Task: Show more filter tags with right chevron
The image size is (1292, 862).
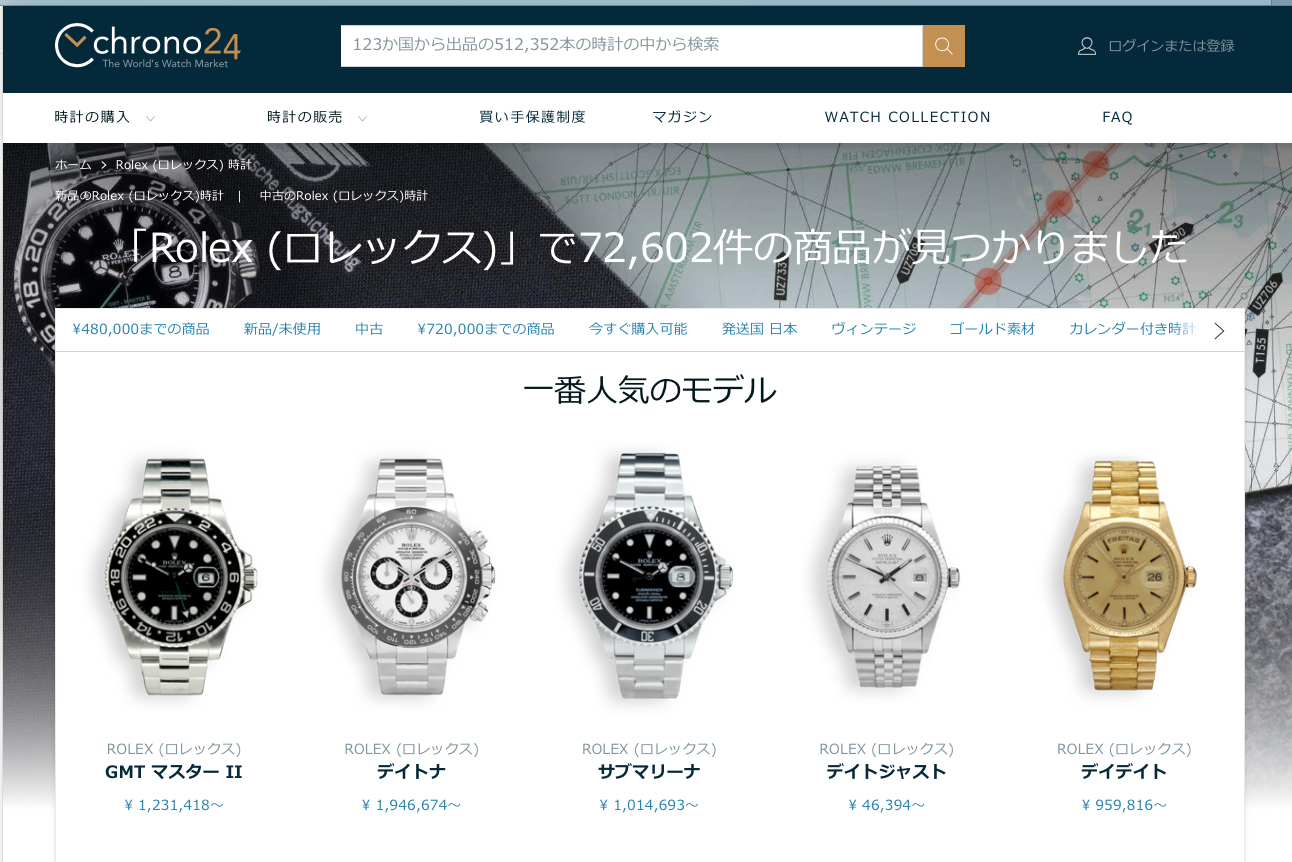Action: [x=1219, y=330]
